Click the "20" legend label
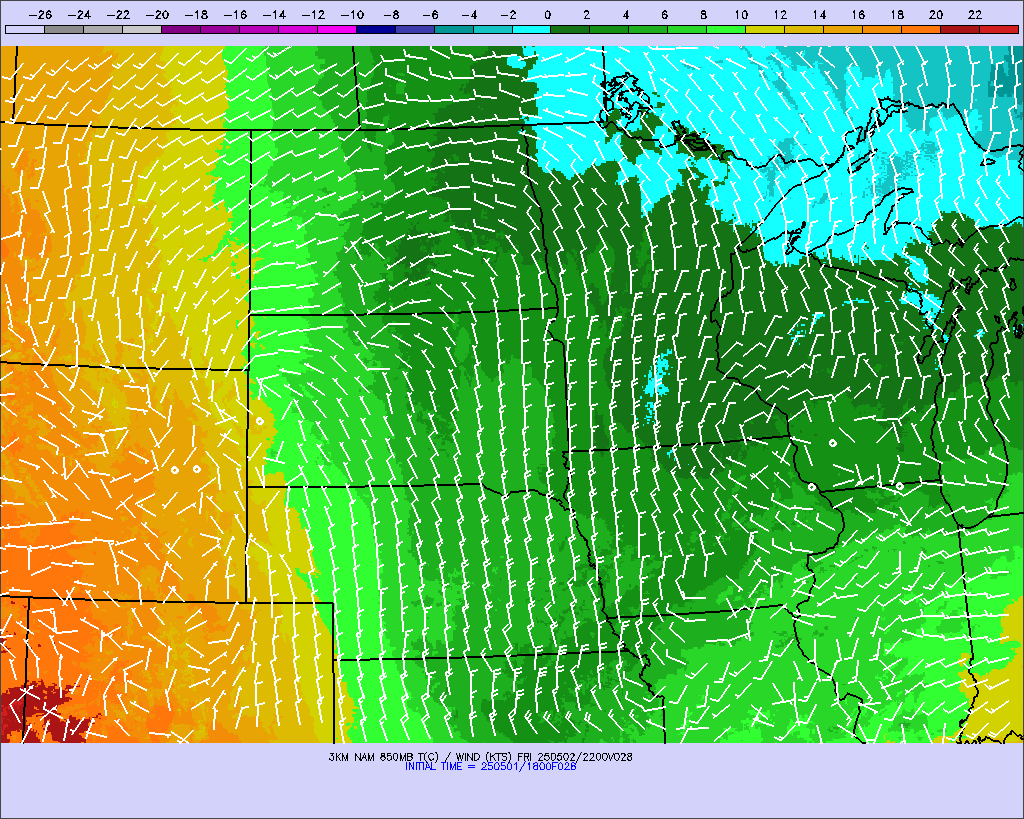Viewport: 1024px width, 819px height. click(x=936, y=15)
